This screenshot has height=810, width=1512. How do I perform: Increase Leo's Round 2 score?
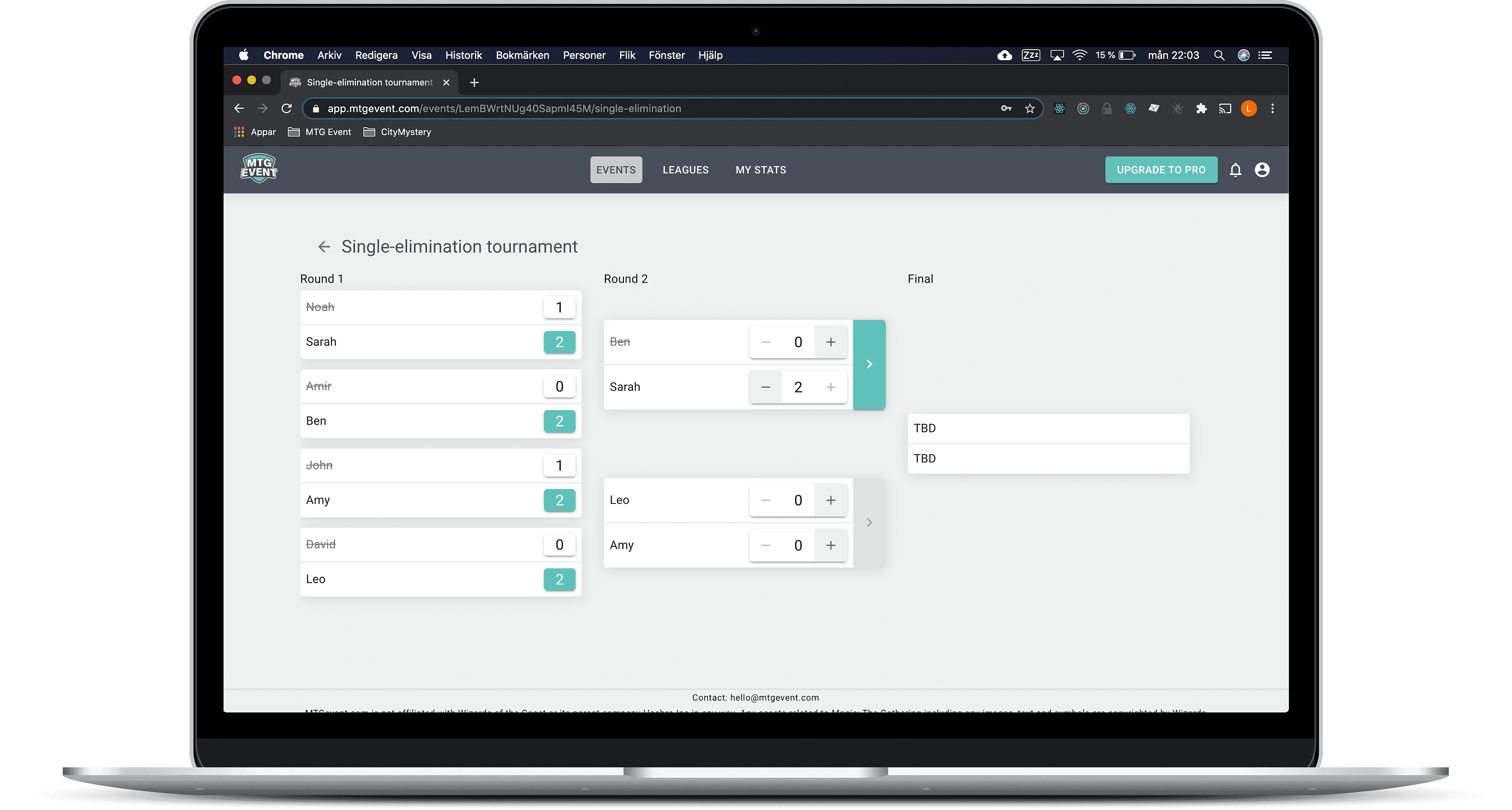831,500
